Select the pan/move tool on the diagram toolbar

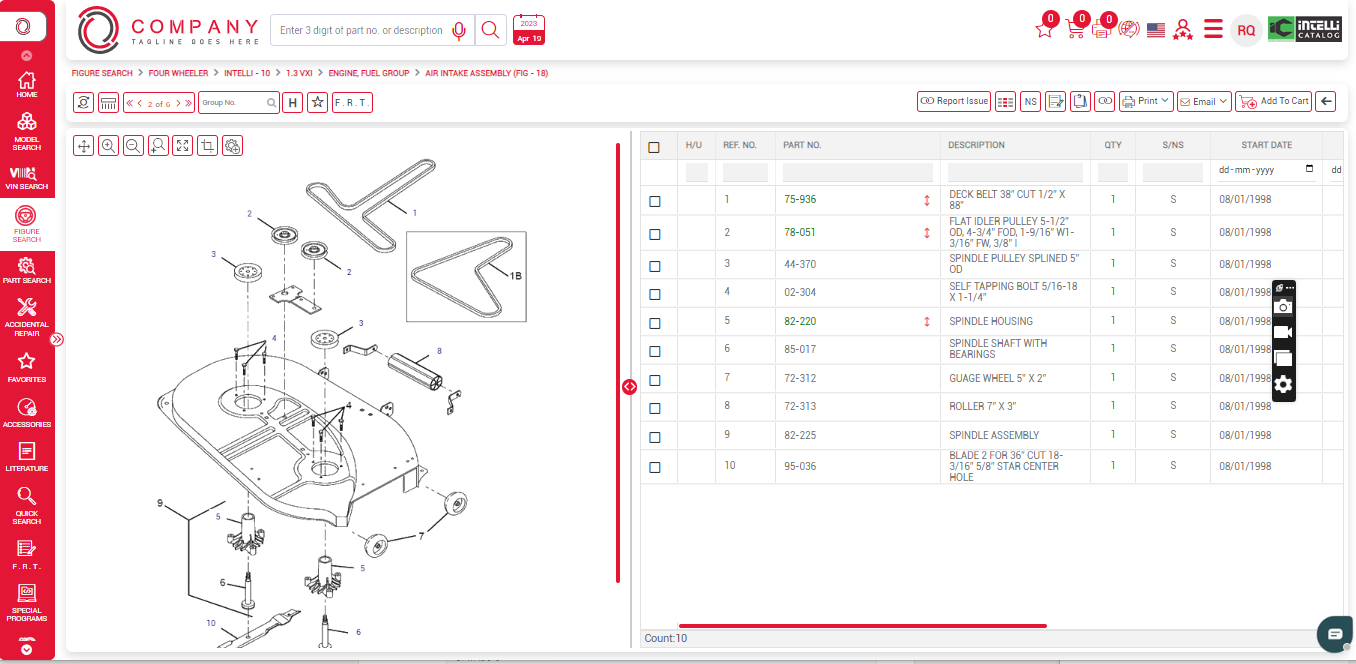click(x=84, y=145)
